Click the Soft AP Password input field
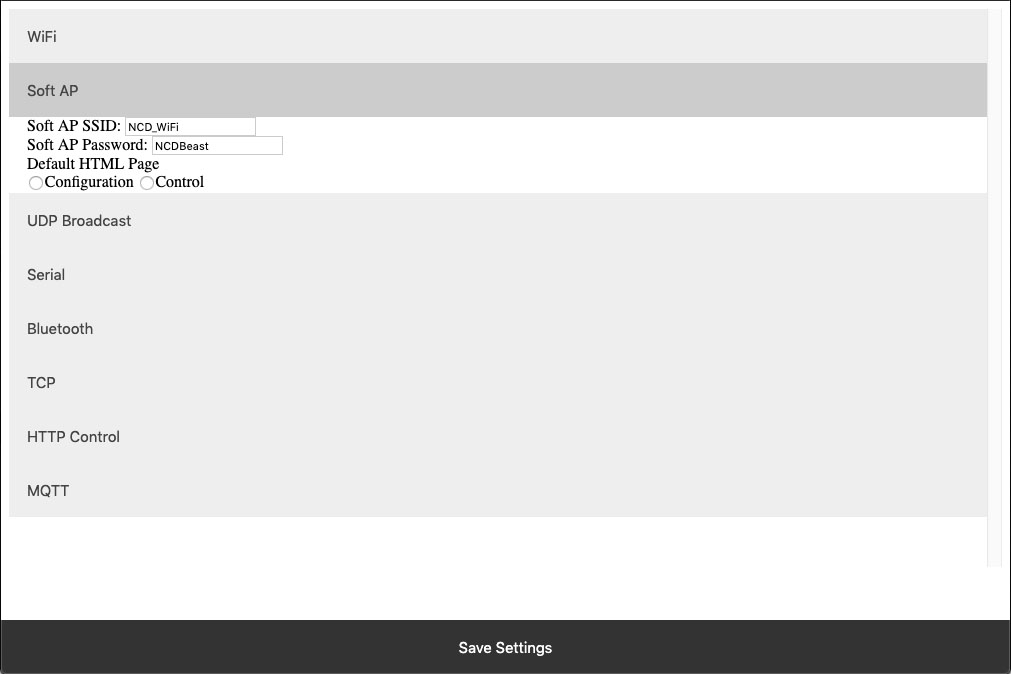The height and width of the screenshot is (674, 1011). click(217, 146)
